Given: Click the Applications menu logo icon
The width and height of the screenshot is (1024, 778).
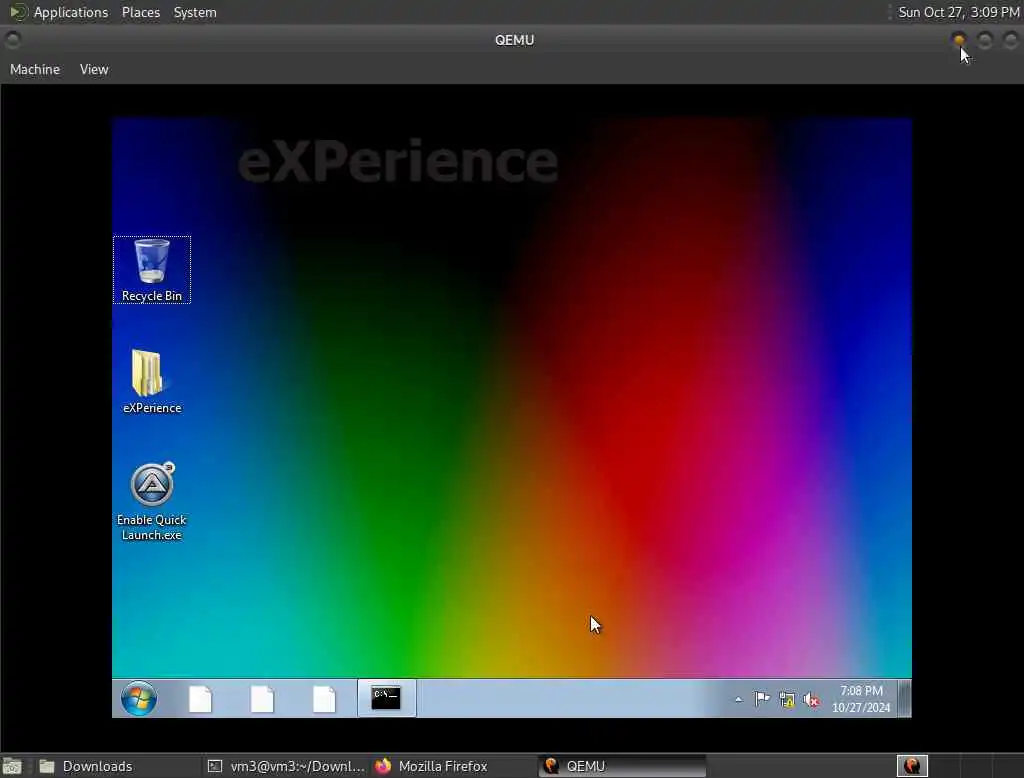Looking at the screenshot, I should point(18,12).
